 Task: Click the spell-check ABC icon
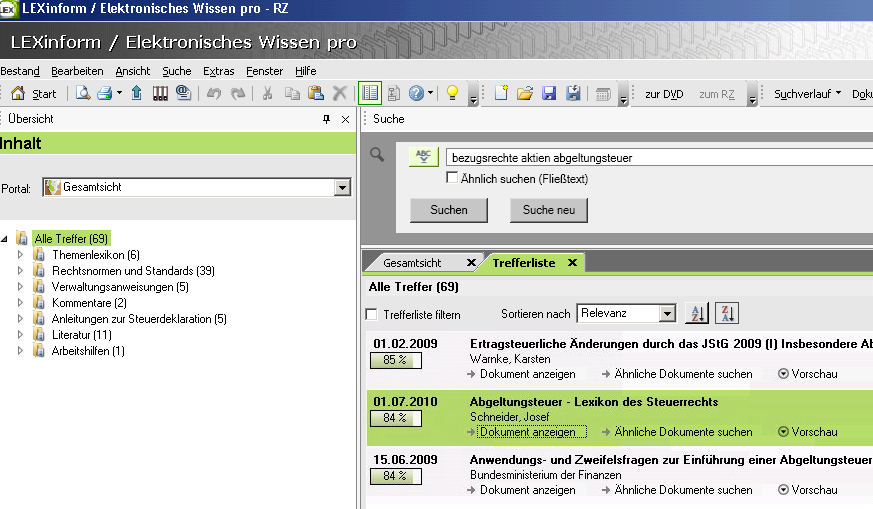(424, 156)
